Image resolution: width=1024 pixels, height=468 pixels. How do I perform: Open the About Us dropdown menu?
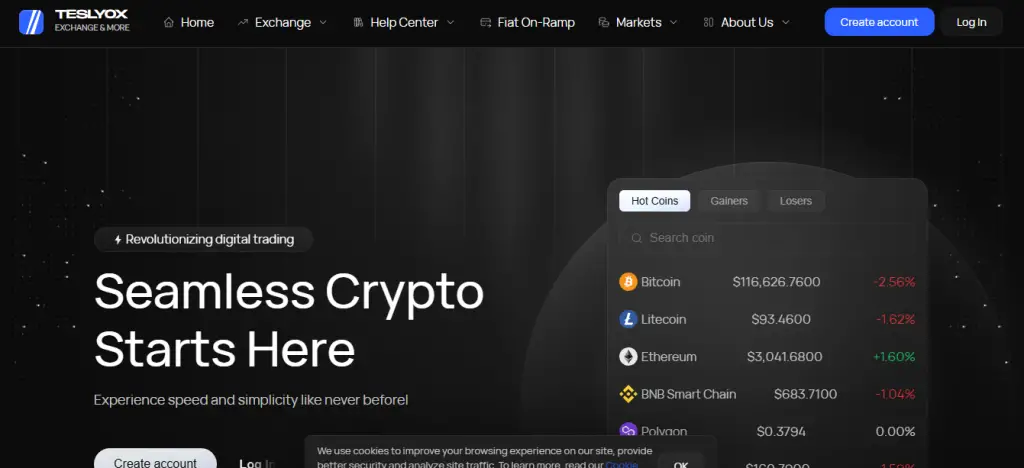[x=746, y=22]
